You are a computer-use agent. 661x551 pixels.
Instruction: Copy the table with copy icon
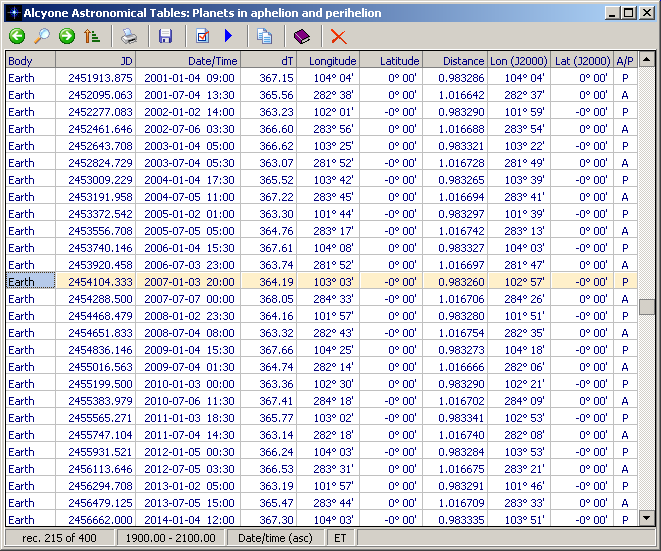[x=265, y=37]
